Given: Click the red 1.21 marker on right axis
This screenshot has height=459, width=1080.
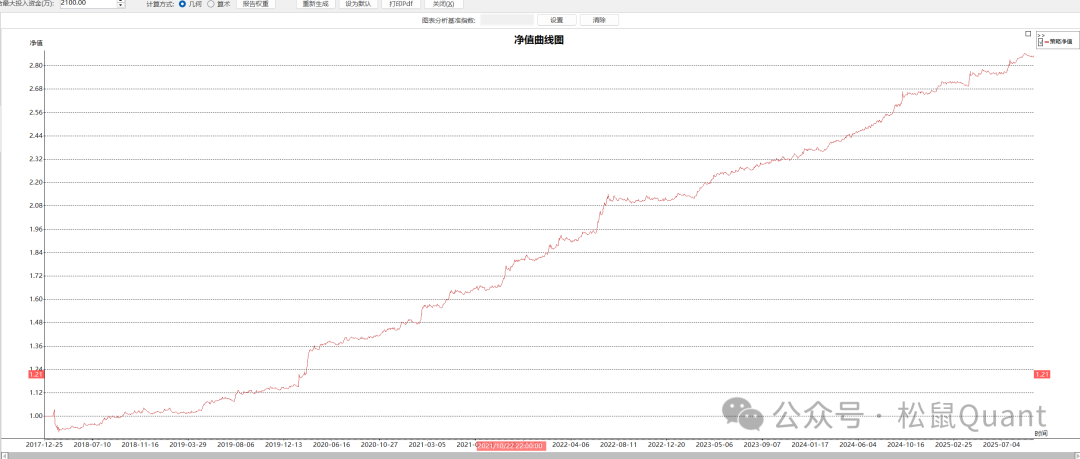Looking at the screenshot, I should point(1041,374).
